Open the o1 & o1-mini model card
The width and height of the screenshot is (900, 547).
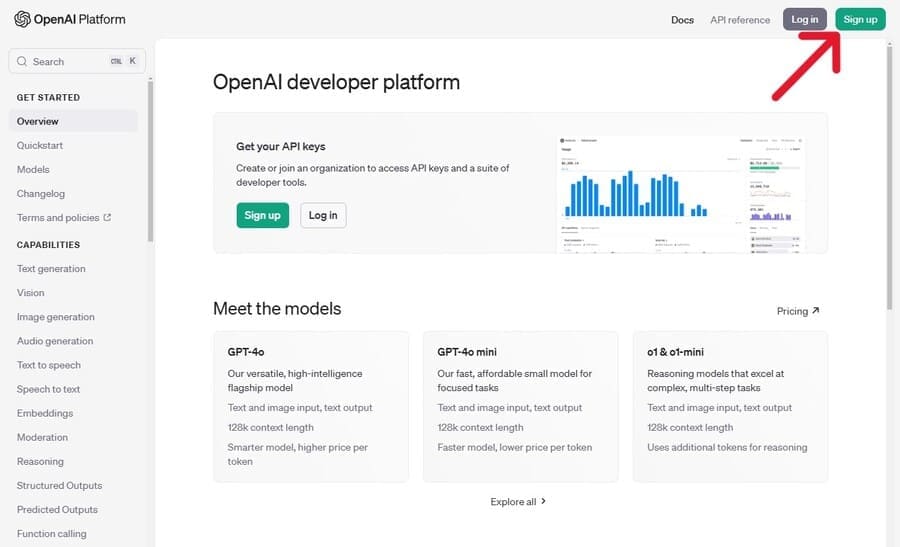[x=730, y=406]
